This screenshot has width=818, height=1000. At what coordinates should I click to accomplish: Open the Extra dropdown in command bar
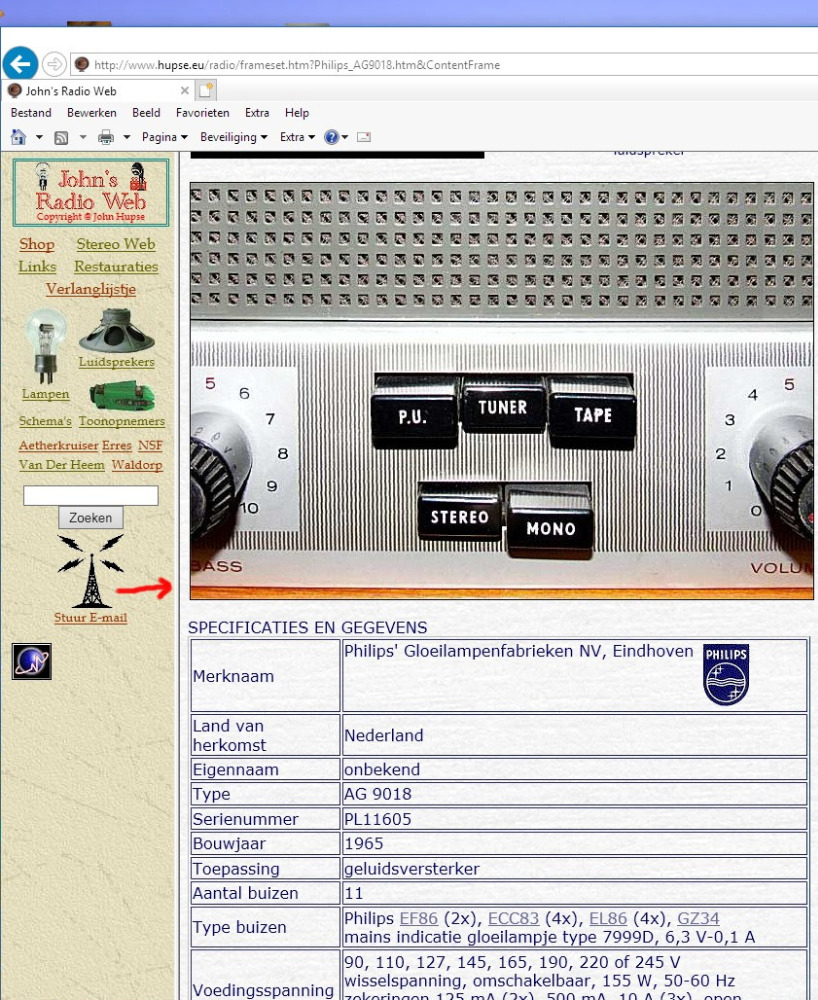[297, 137]
